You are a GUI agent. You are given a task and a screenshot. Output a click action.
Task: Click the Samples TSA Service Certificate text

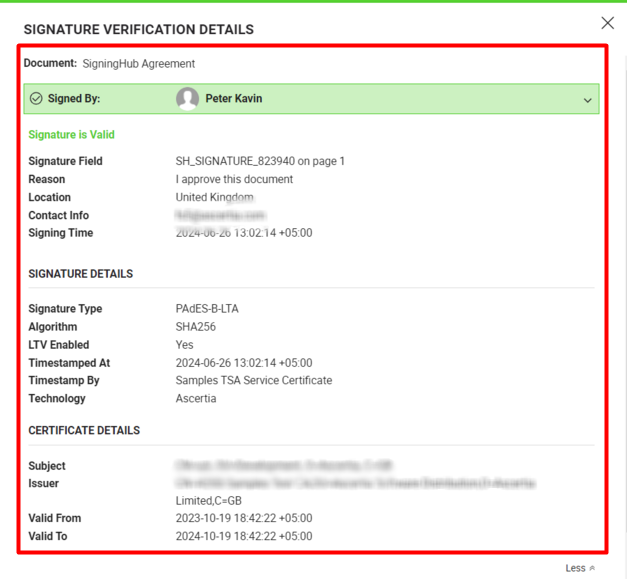[254, 381]
